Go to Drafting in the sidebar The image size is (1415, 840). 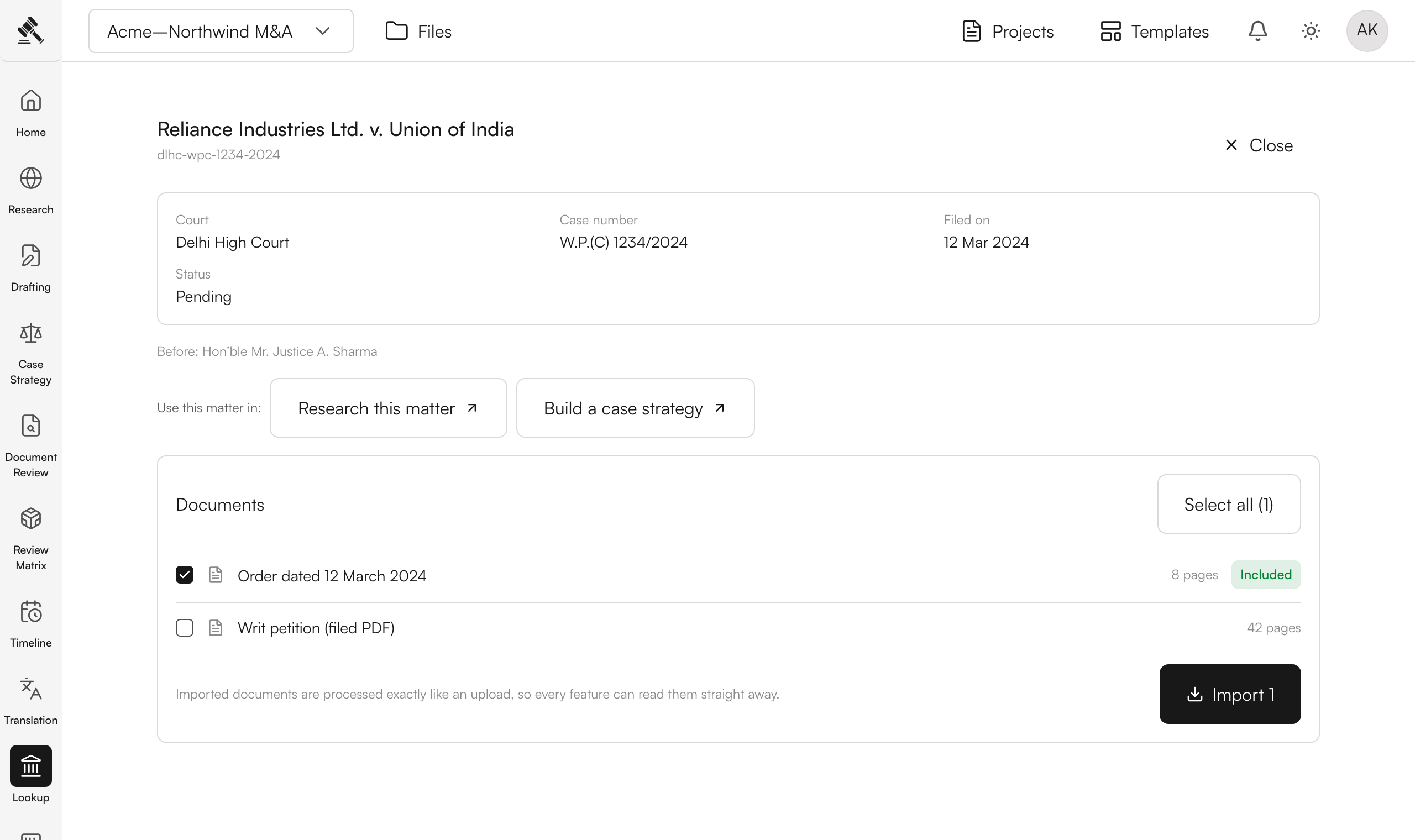pos(30,267)
